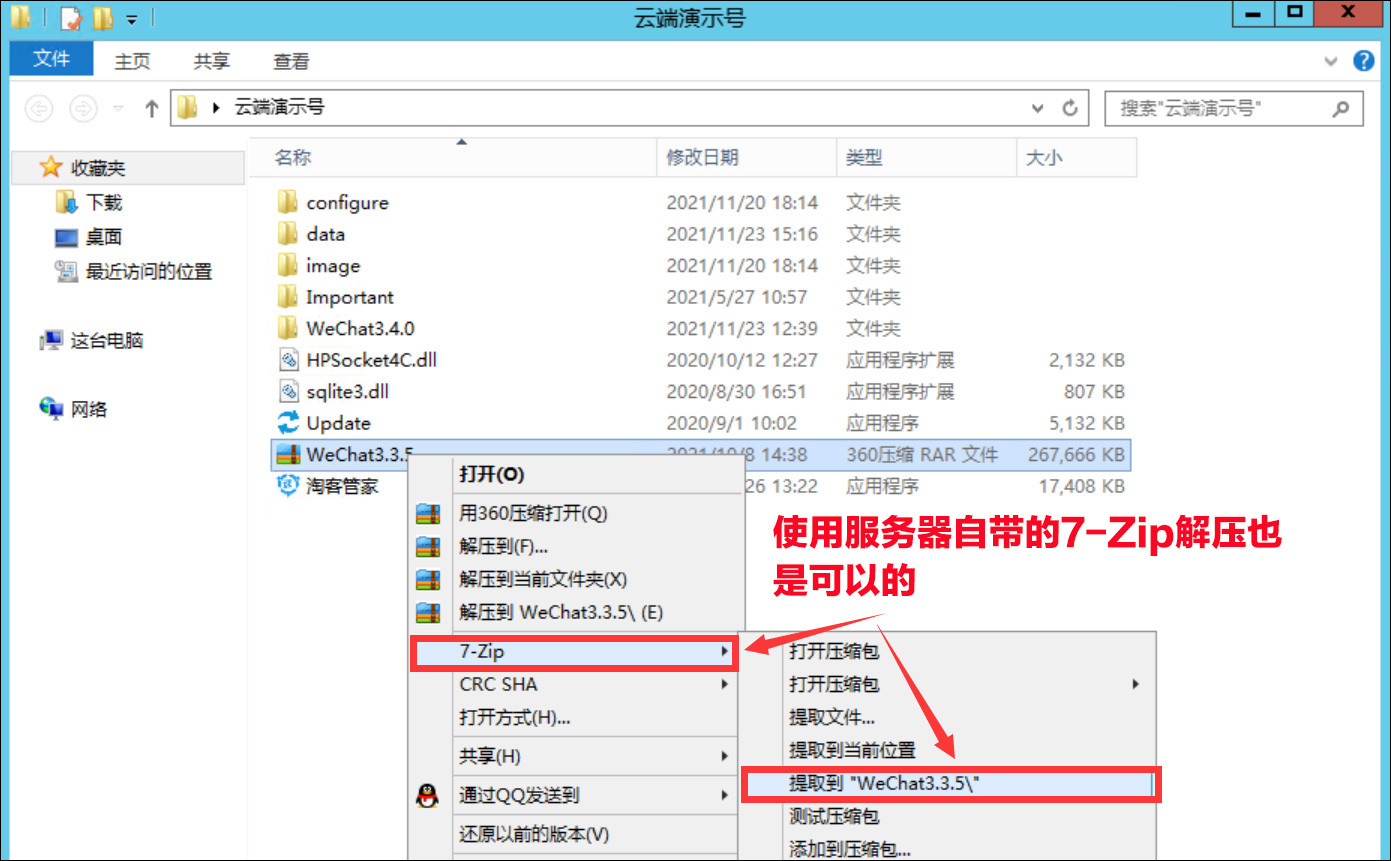Click the 2021/11/23 15:16 date cell
This screenshot has width=1391, height=861.
point(742,234)
